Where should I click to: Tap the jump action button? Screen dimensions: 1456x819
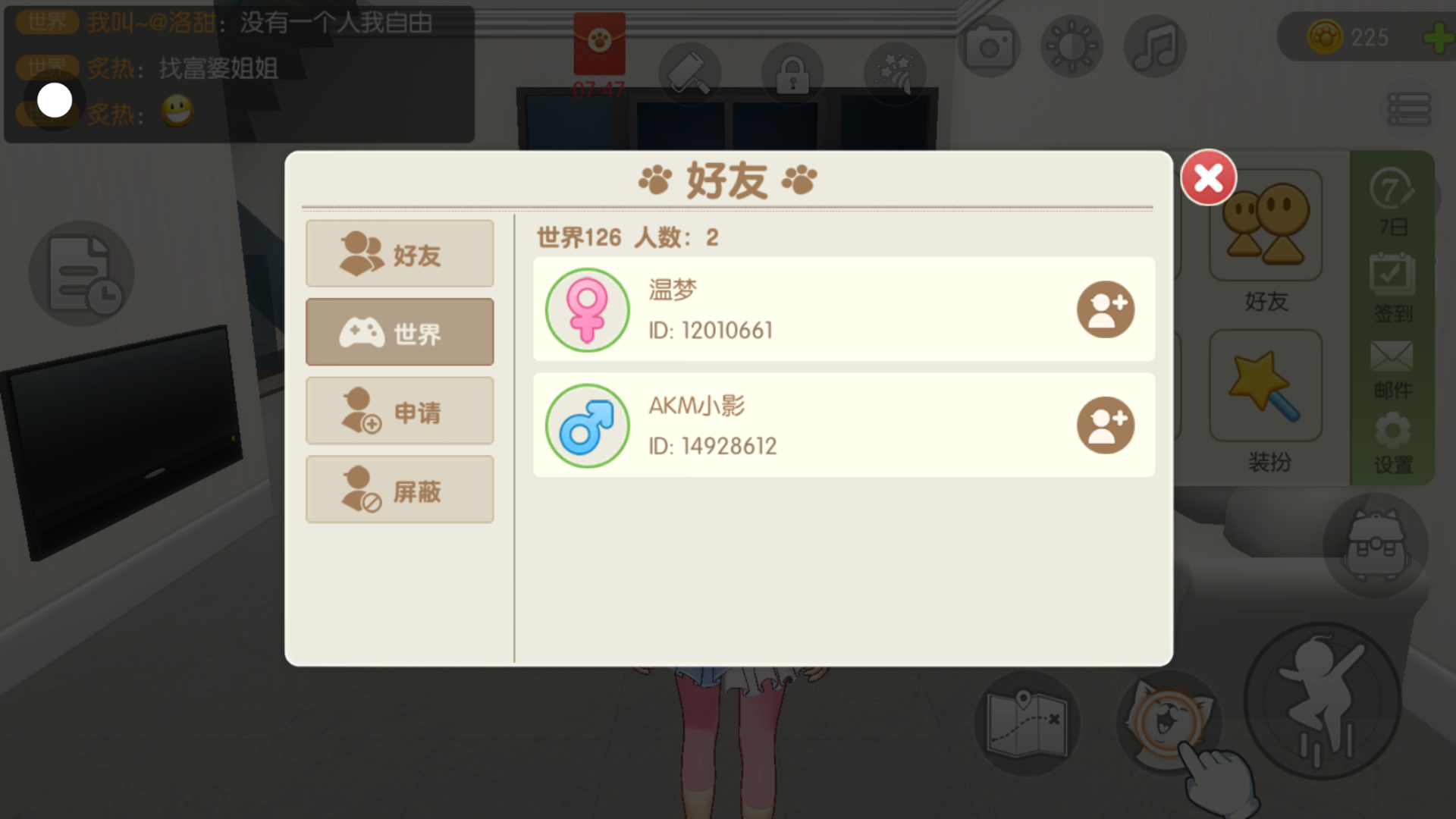coord(1323,701)
